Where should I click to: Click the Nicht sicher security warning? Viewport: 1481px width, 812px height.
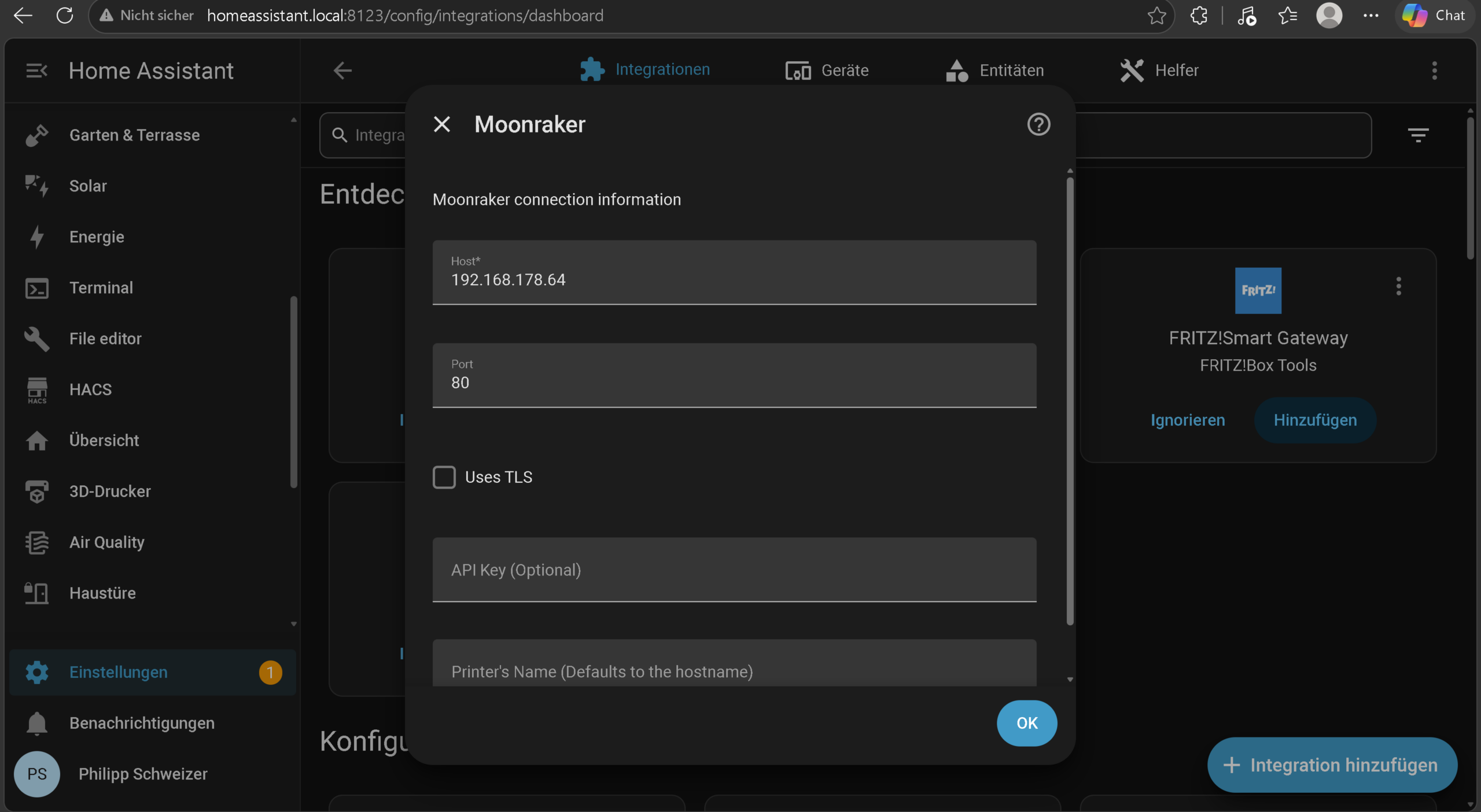[x=146, y=16]
